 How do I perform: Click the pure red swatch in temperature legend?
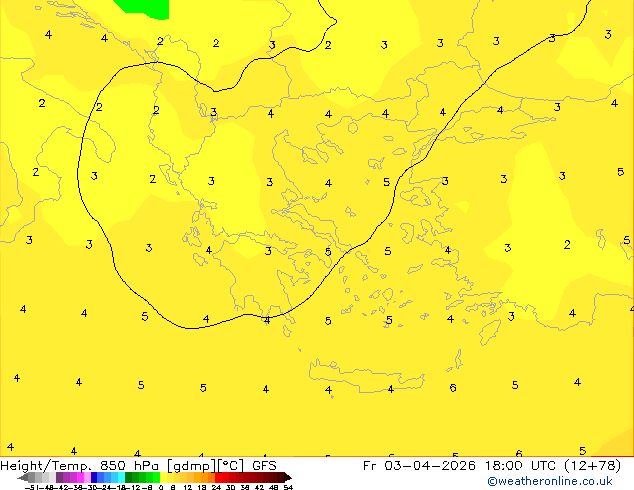coord(218,477)
